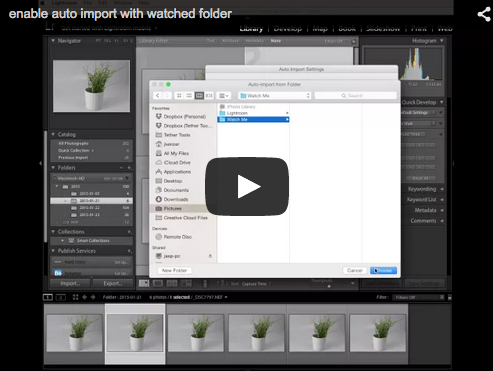
Task: Switch to the Library module
Action: point(251,29)
